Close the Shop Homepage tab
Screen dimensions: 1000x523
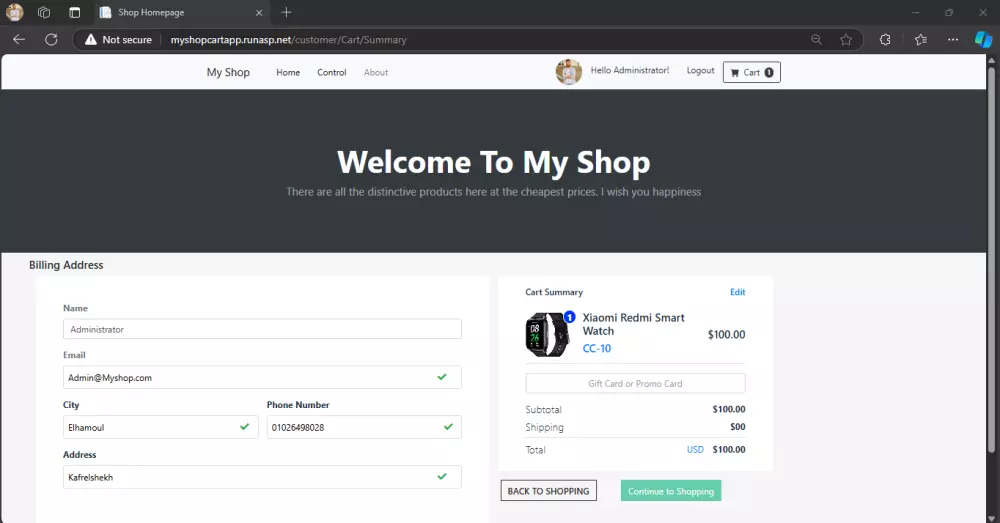259,12
